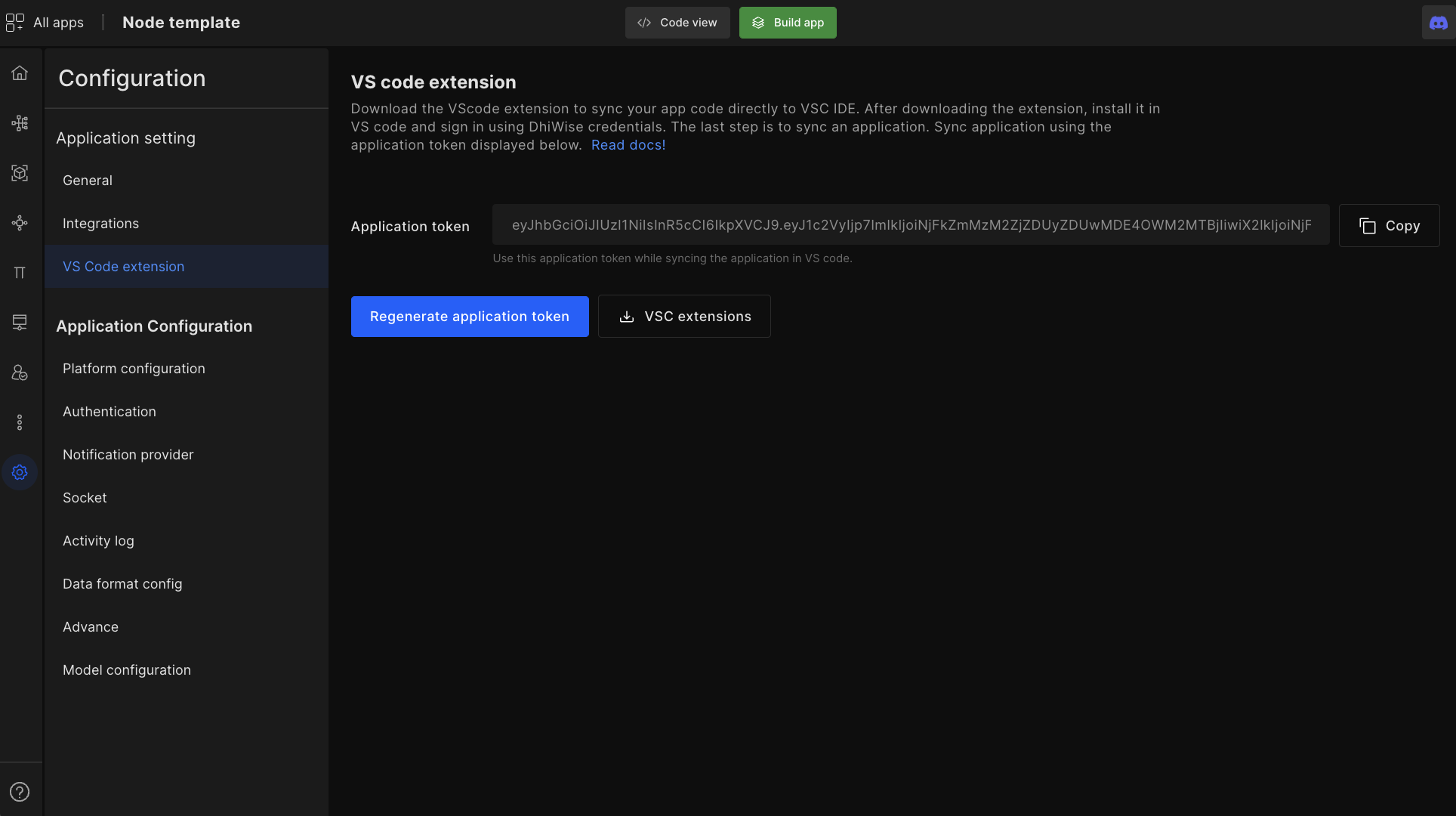Select the settings gear icon in the sidebar
1456x816 pixels.
(20, 472)
